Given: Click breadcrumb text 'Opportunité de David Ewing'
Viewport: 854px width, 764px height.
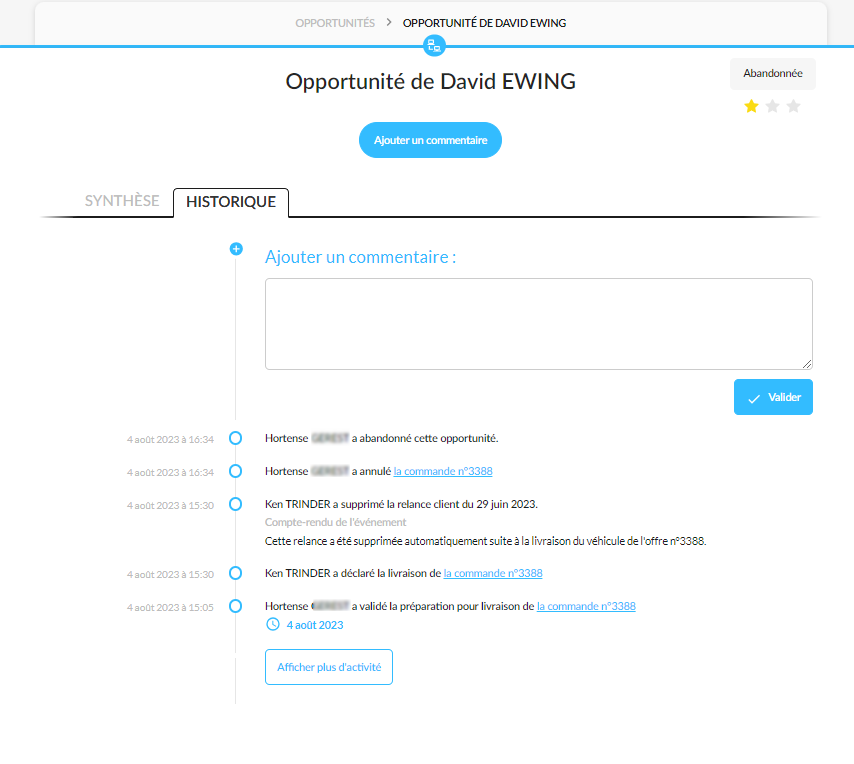Looking at the screenshot, I should tap(484, 23).
